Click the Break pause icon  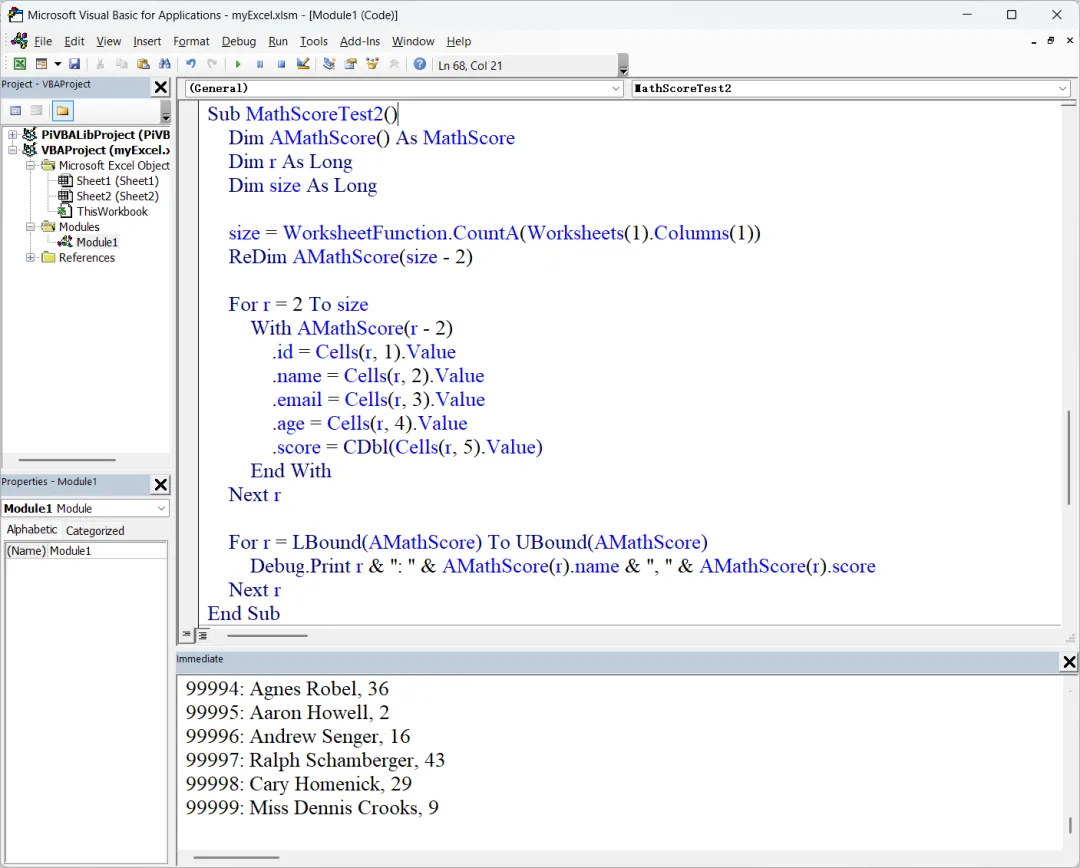pyautogui.click(x=260, y=64)
